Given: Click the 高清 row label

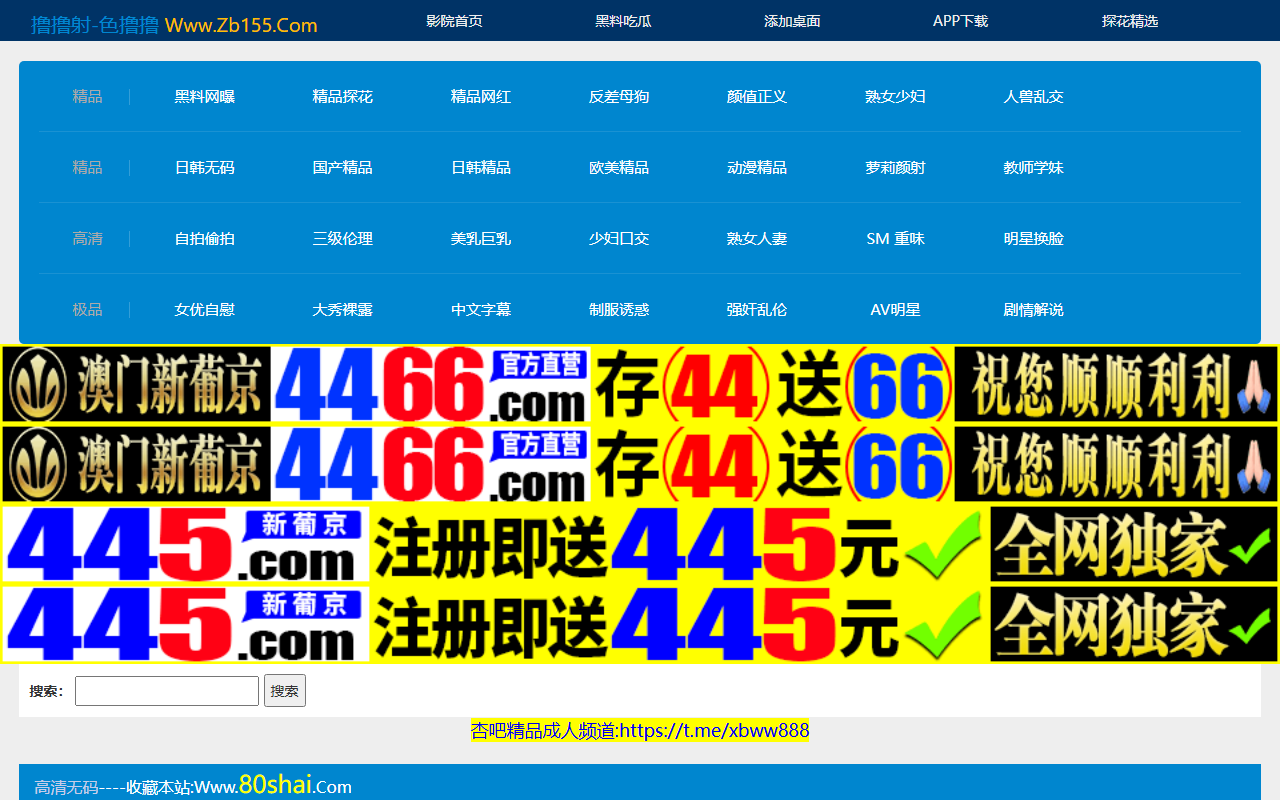Looking at the screenshot, I should [x=87, y=239].
